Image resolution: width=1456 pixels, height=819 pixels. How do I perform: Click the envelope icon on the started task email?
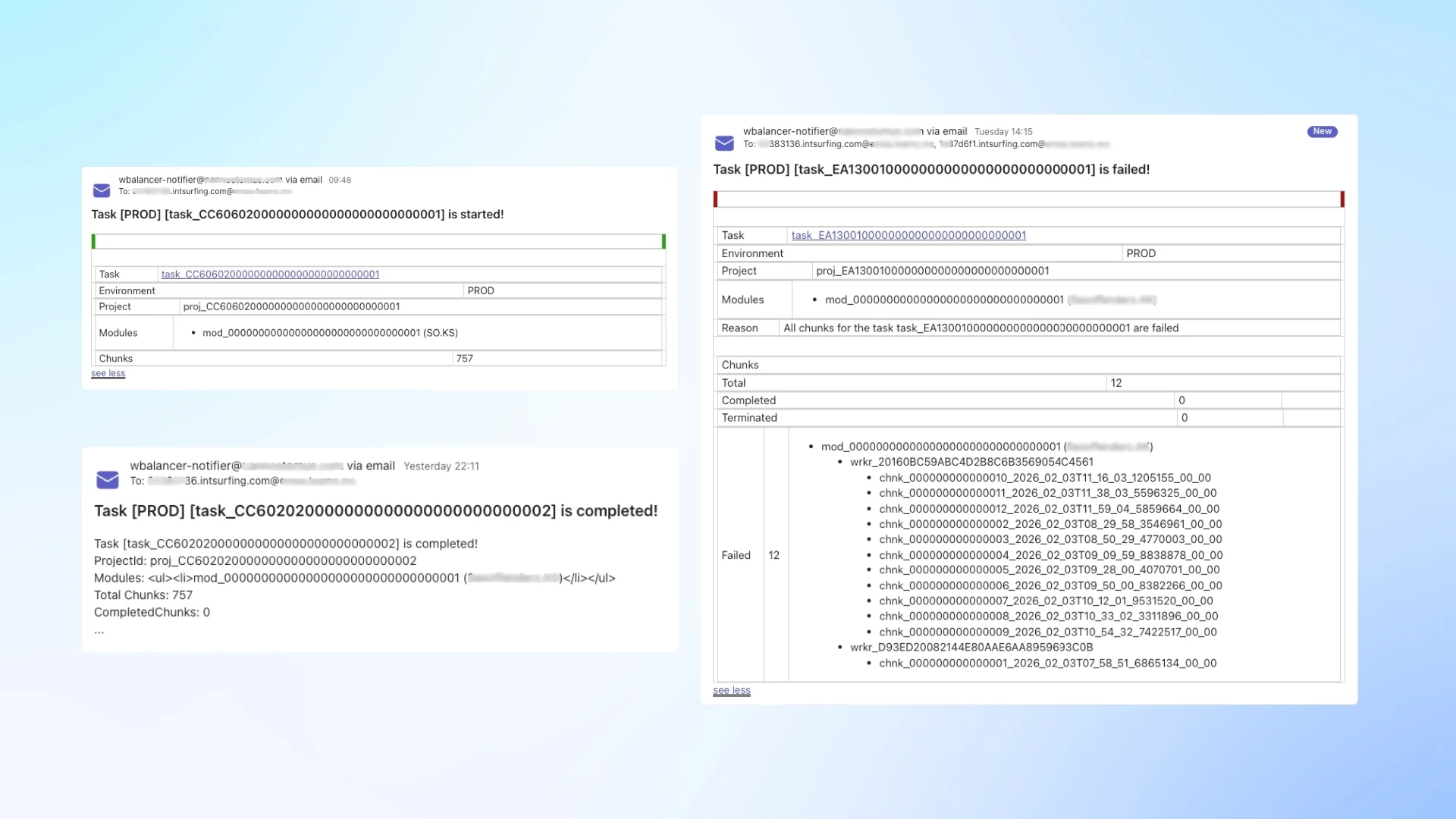(102, 190)
